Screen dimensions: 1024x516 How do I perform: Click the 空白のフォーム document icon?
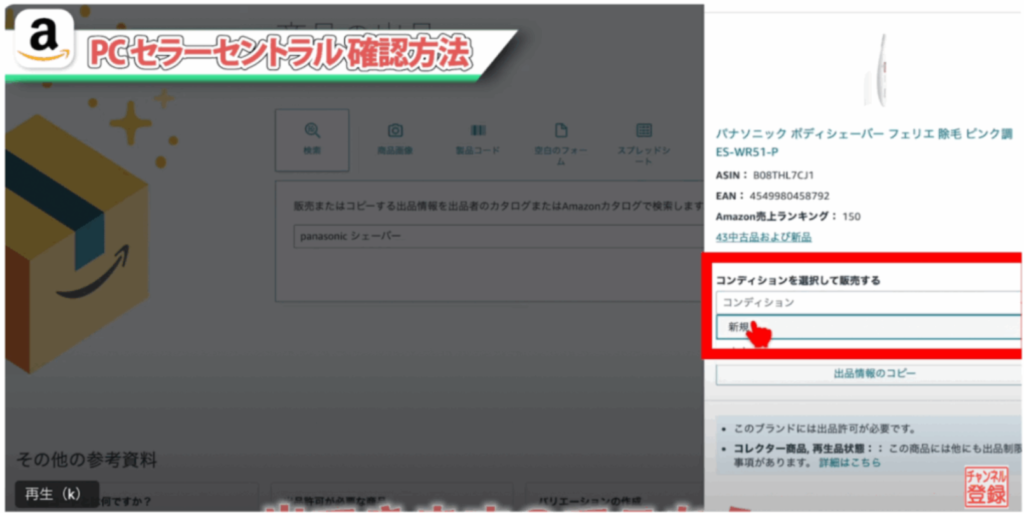pos(561,131)
